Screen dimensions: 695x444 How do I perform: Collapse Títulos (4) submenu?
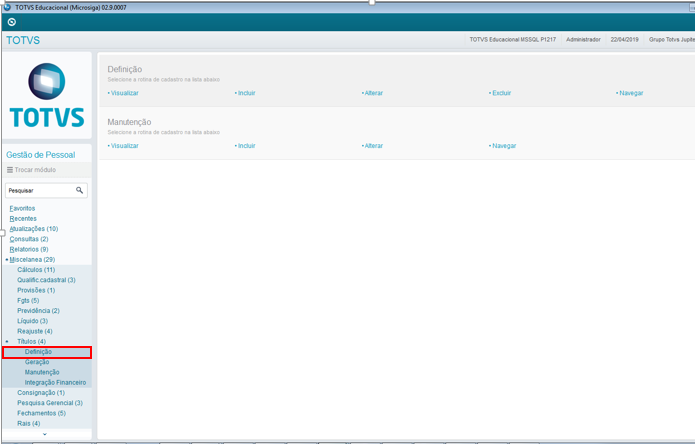pos(31,341)
